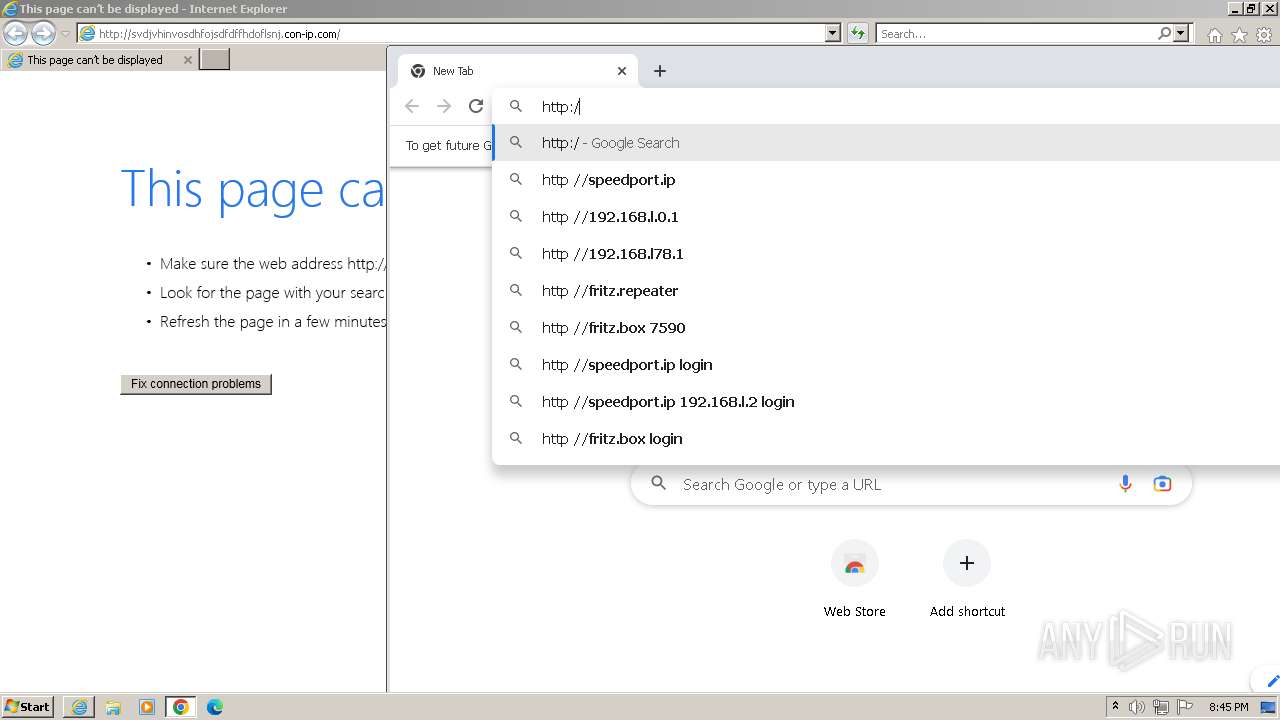Click the Internet Explorer search magnifier icon

pyautogui.click(x=1164, y=33)
